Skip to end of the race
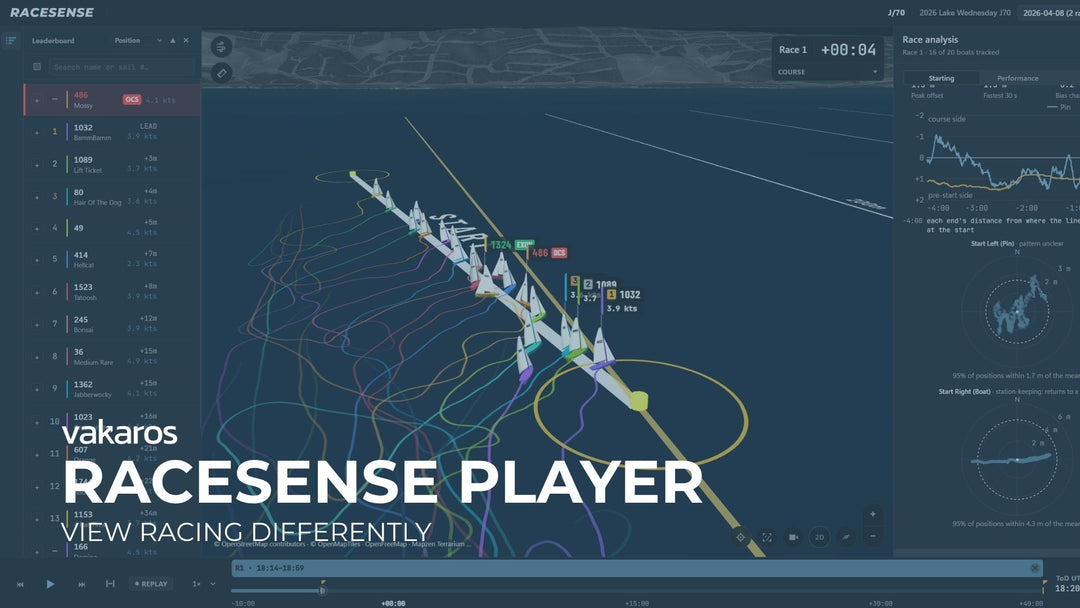The width and height of the screenshot is (1080, 608). pyautogui.click(x=81, y=584)
